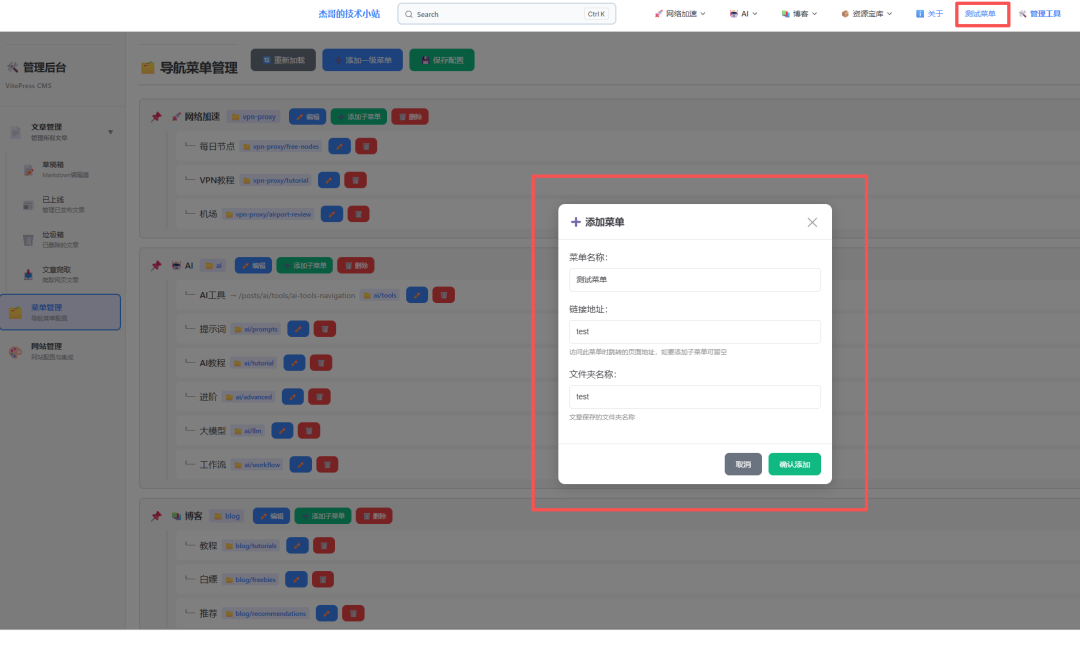Click the 确认添加 confirm button
The height and width of the screenshot is (646, 1080).
(x=794, y=464)
